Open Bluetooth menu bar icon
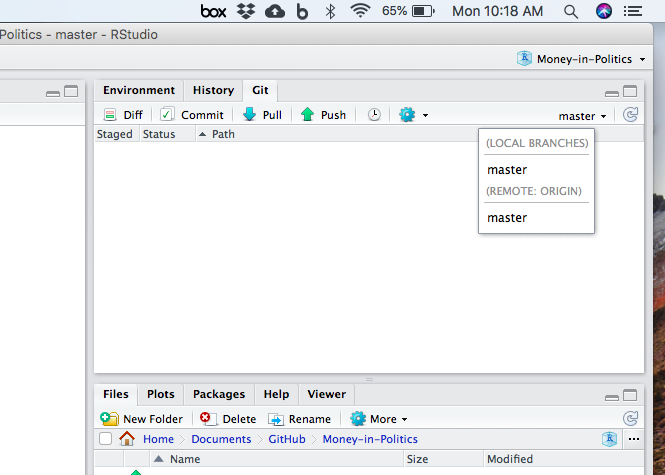The width and height of the screenshot is (665, 475). coord(330,11)
